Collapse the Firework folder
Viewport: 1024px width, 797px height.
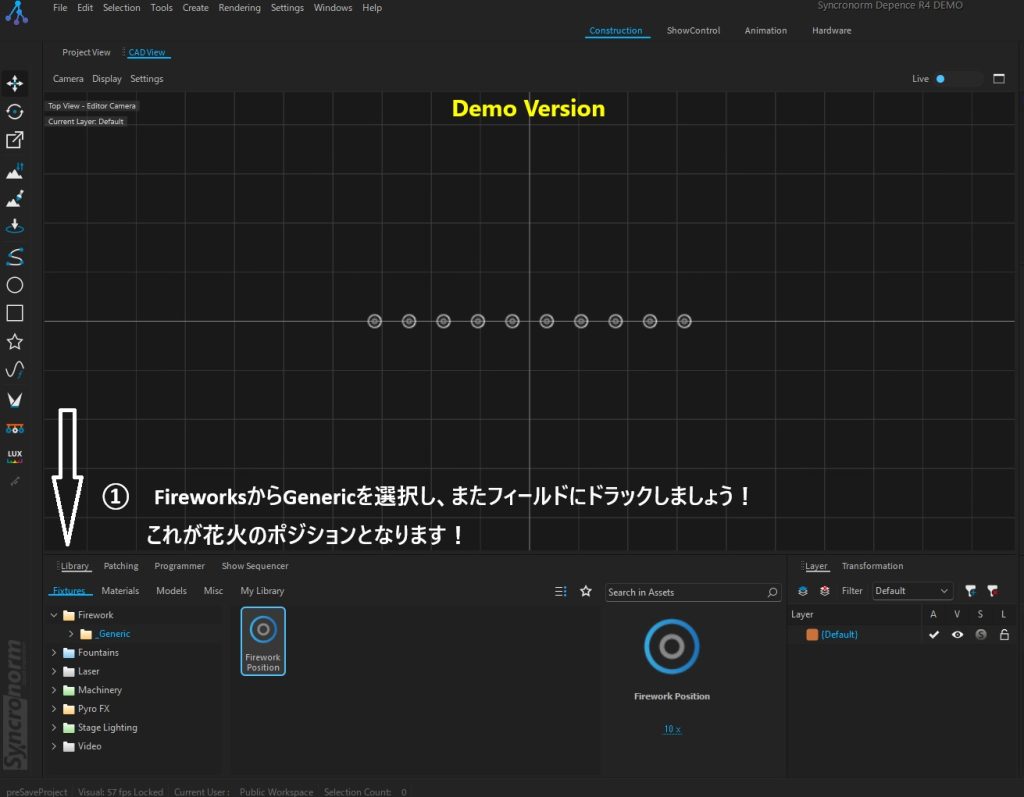point(54,615)
